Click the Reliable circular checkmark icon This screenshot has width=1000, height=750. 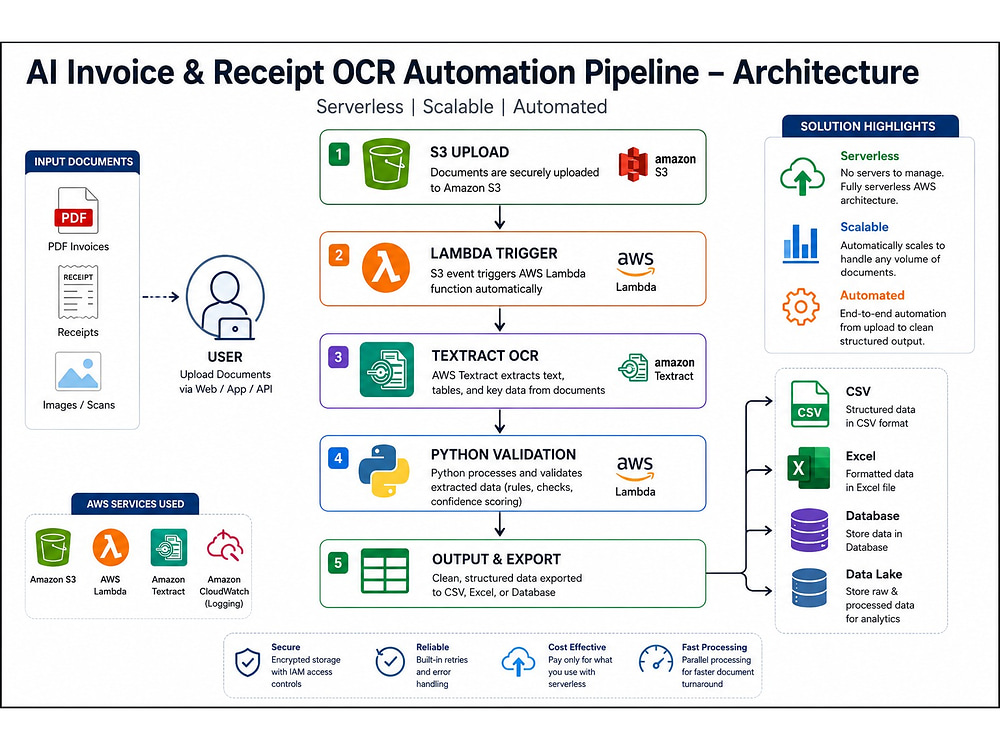390,661
